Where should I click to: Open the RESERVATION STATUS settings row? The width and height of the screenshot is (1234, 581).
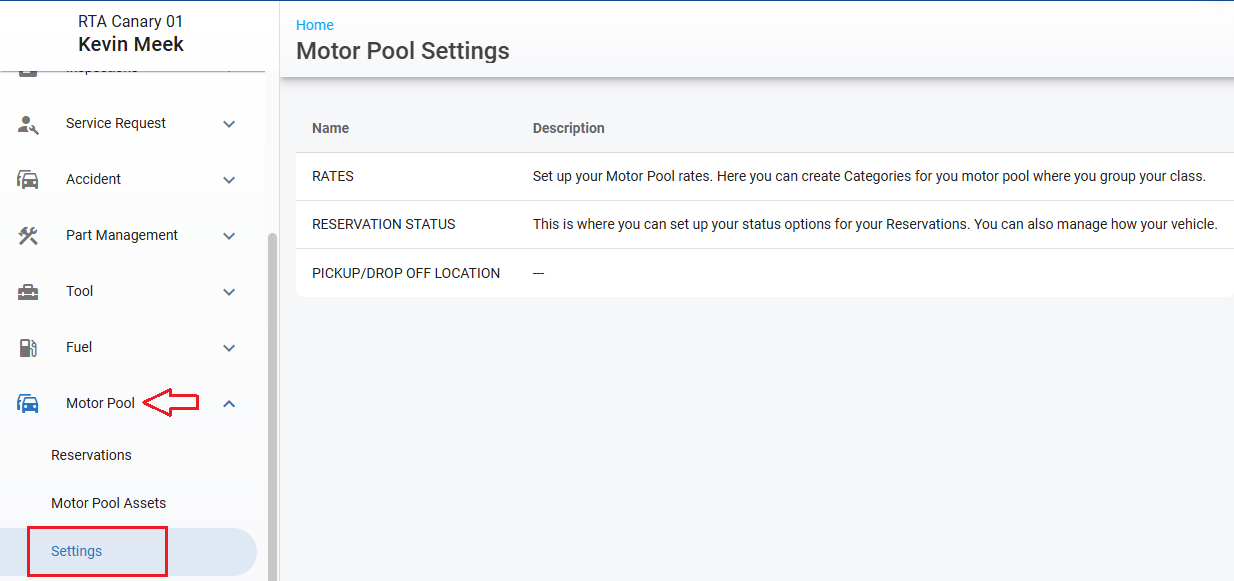(x=383, y=224)
